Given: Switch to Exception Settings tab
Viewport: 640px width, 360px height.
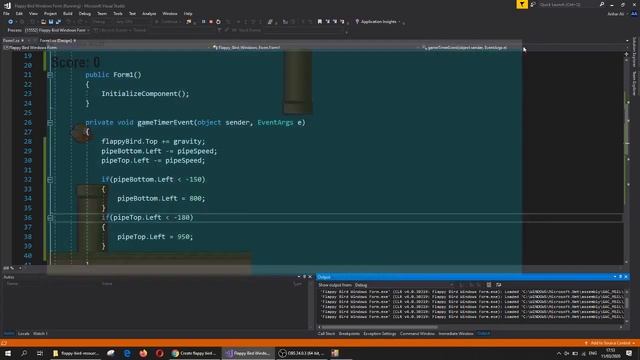Looking at the screenshot, I should 380,333.
